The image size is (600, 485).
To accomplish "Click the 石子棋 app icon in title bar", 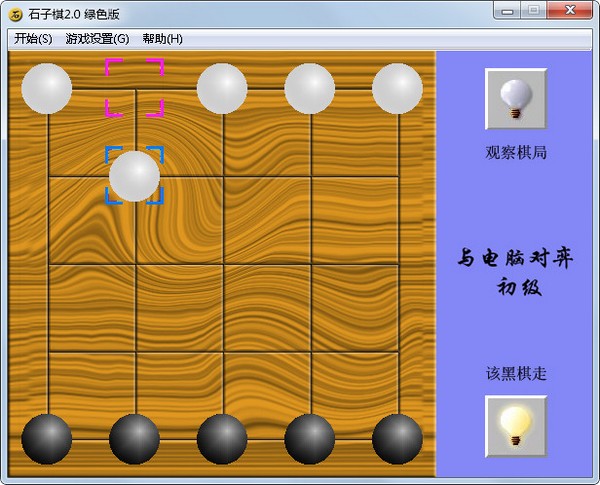I will tap(16, 15).
